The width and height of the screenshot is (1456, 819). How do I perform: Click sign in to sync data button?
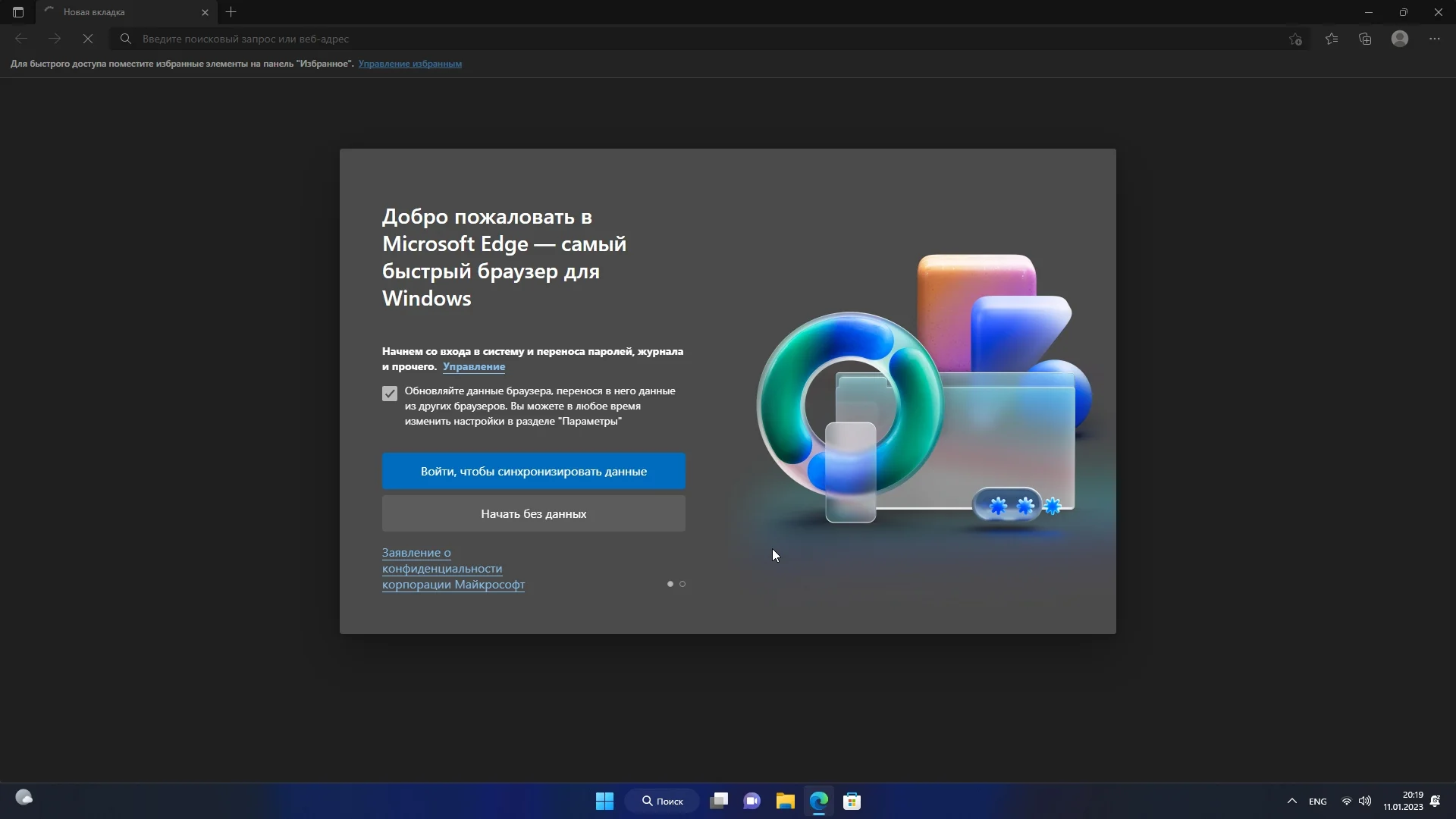click(533, 471)
